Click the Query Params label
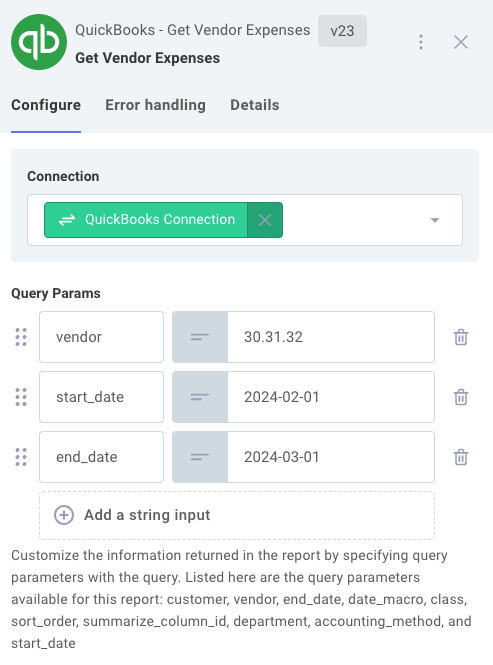 tap(56, 293)
